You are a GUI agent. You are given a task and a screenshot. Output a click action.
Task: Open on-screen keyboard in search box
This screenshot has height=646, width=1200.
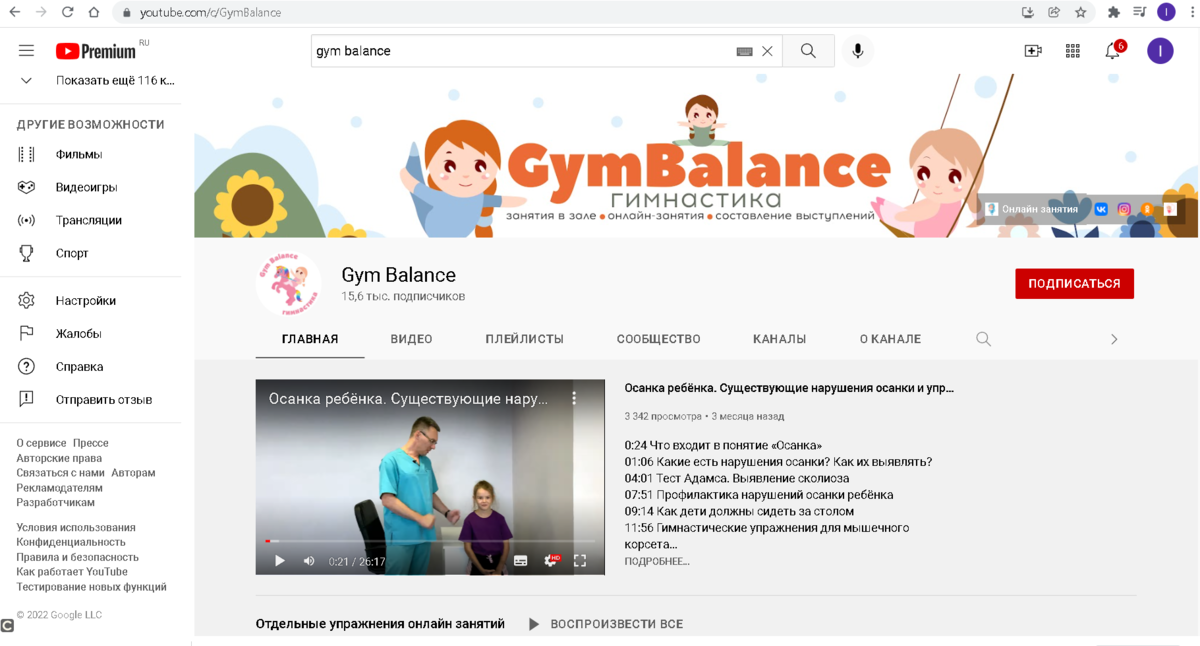pos(744,51)
